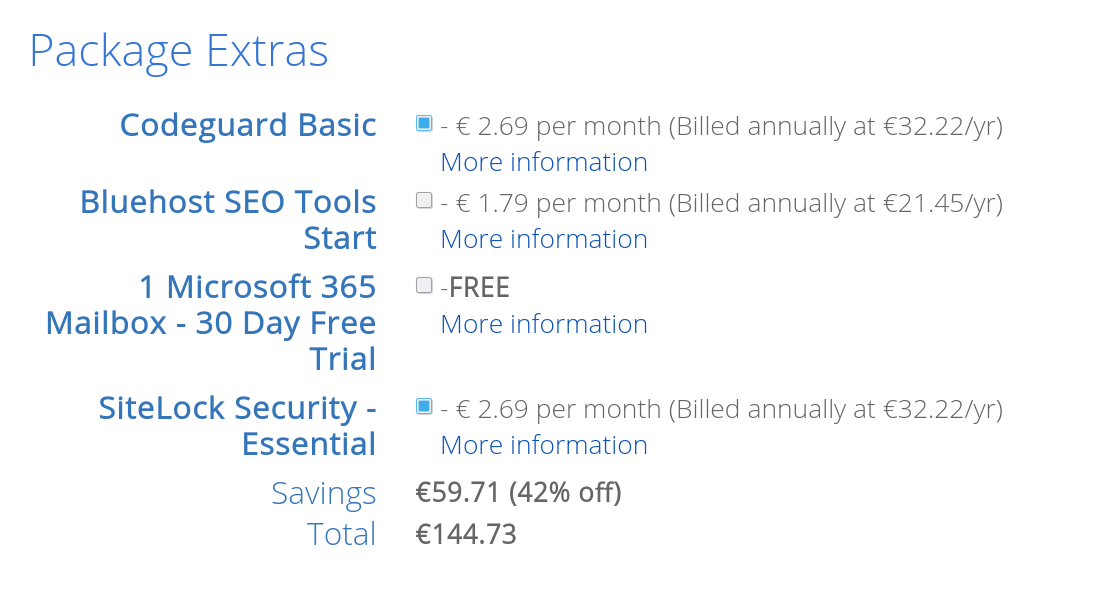Click the €59.71 (42% off) savings amount
Image resolution: width=1109 pixels, height=593 pixels.
pos(518,492)
